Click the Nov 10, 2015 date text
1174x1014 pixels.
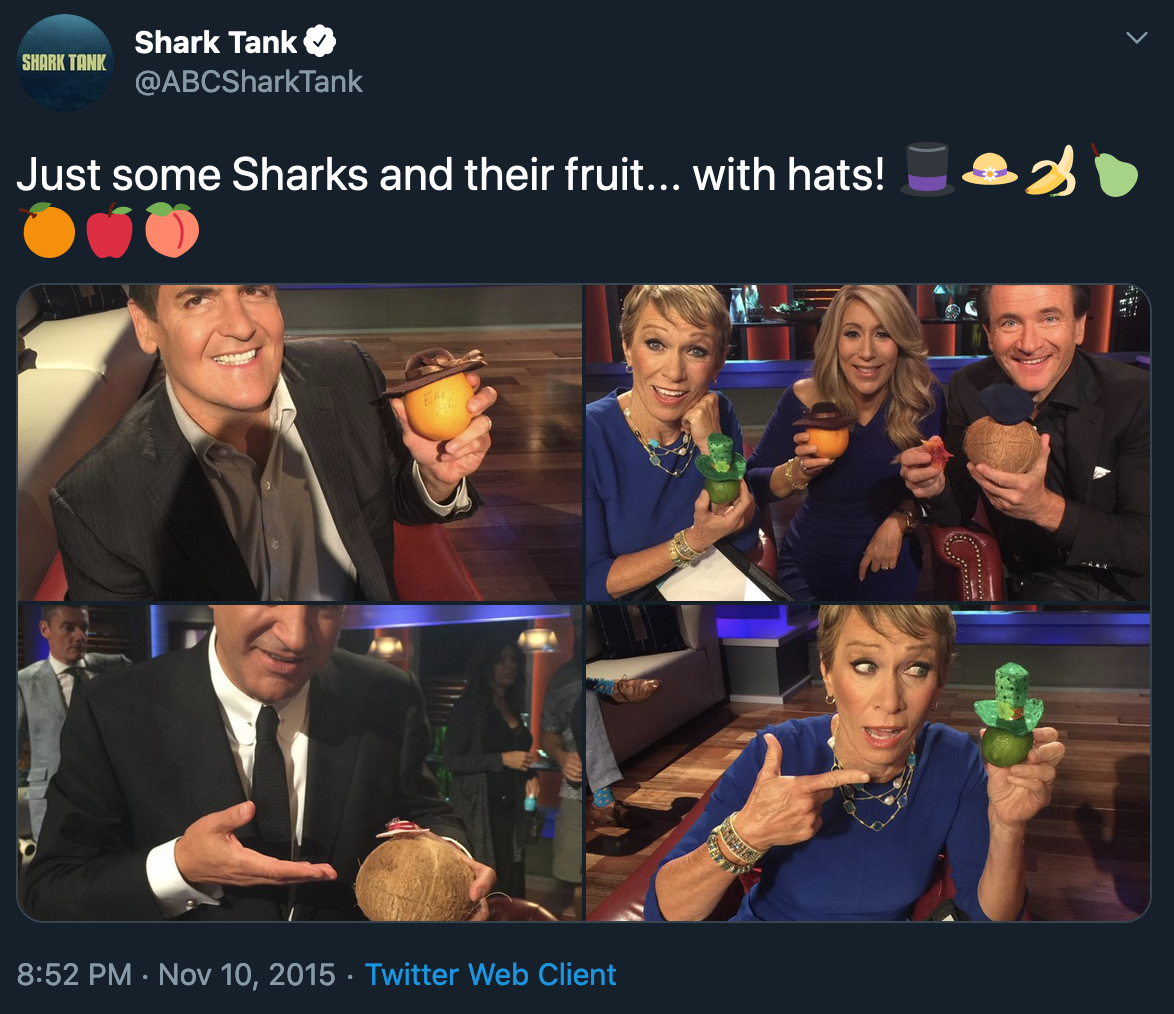click(246, 974)
